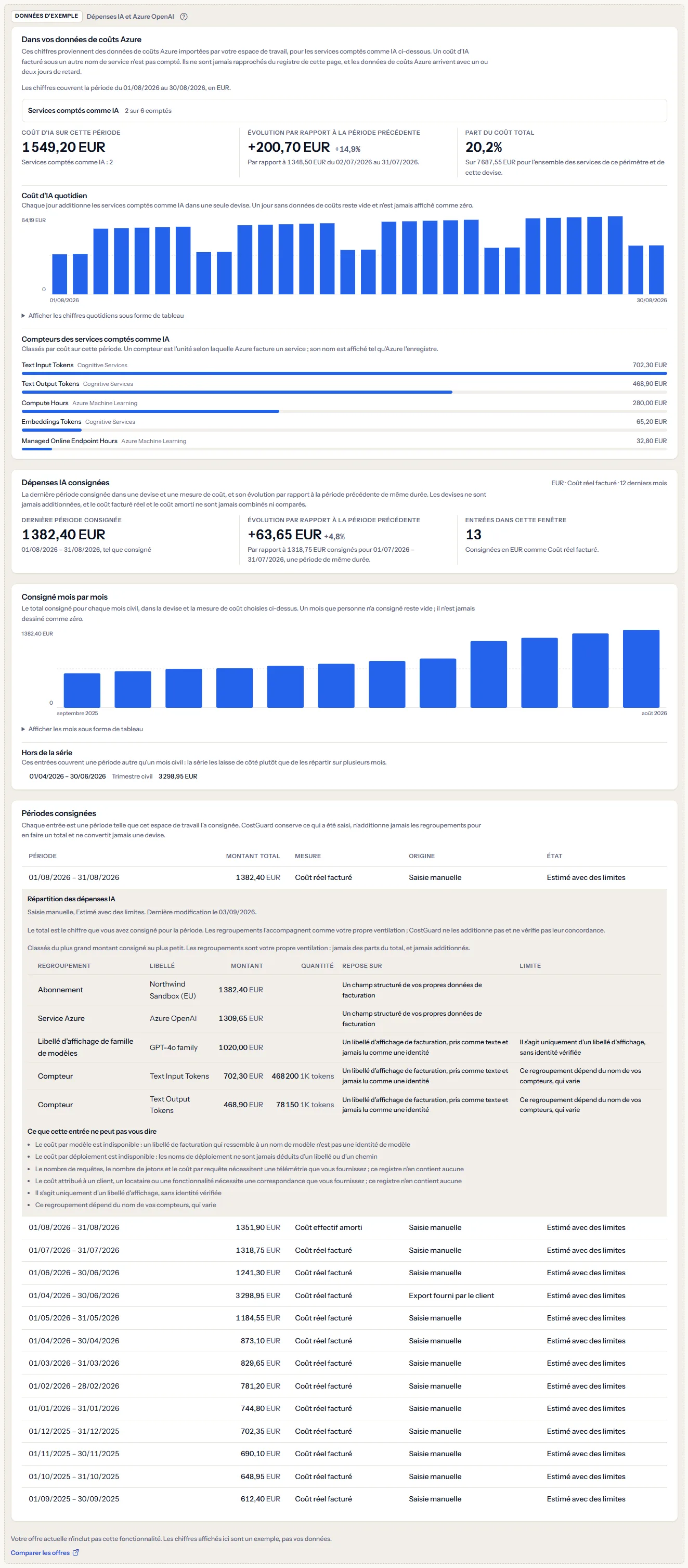The height and width of the screenshot is (1568, 688).
Task: Expand the 01/05/2026 – 31/05/2026 period row
Action: pos(344,1318)
